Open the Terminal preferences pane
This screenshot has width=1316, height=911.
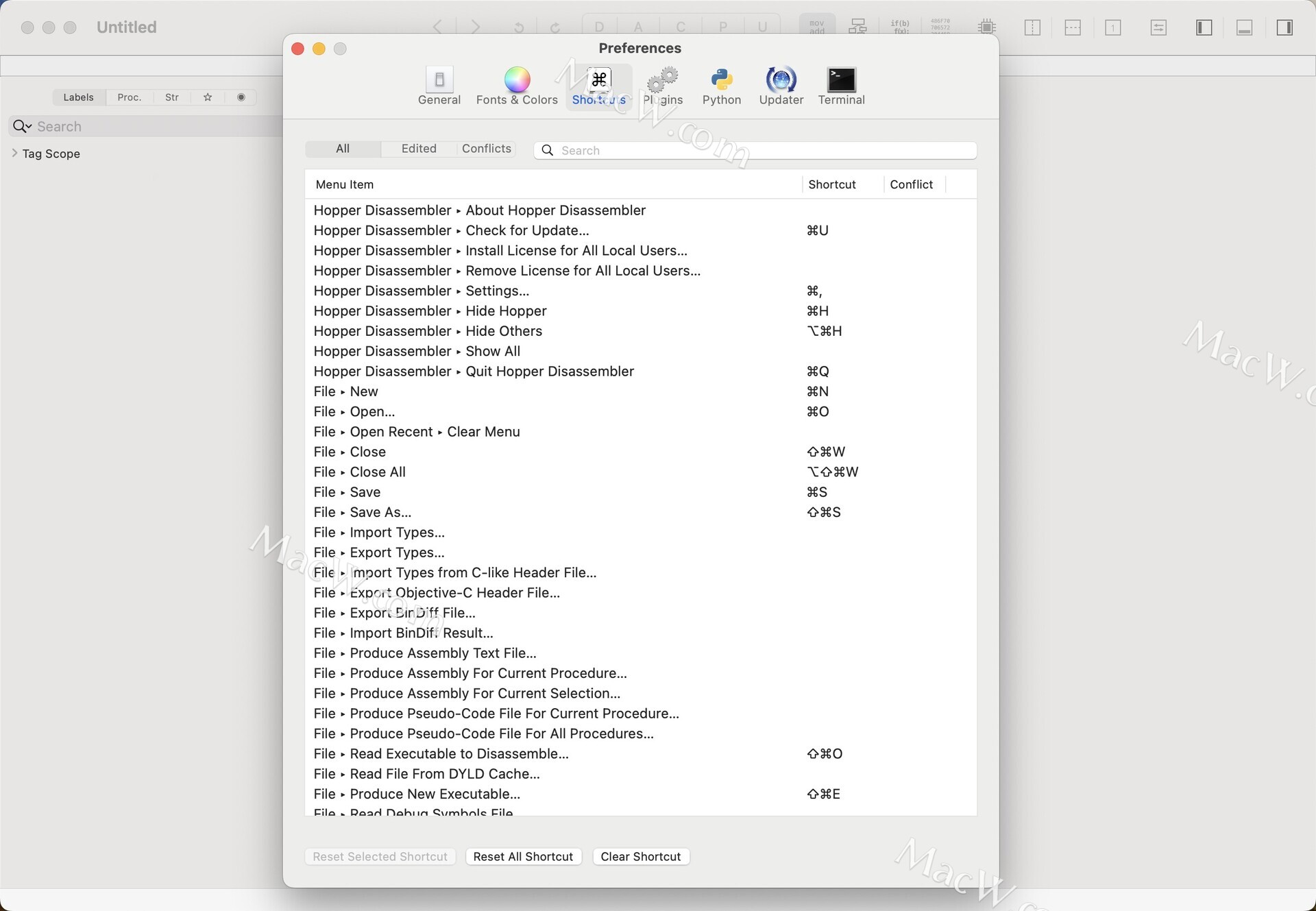point(841,86)
